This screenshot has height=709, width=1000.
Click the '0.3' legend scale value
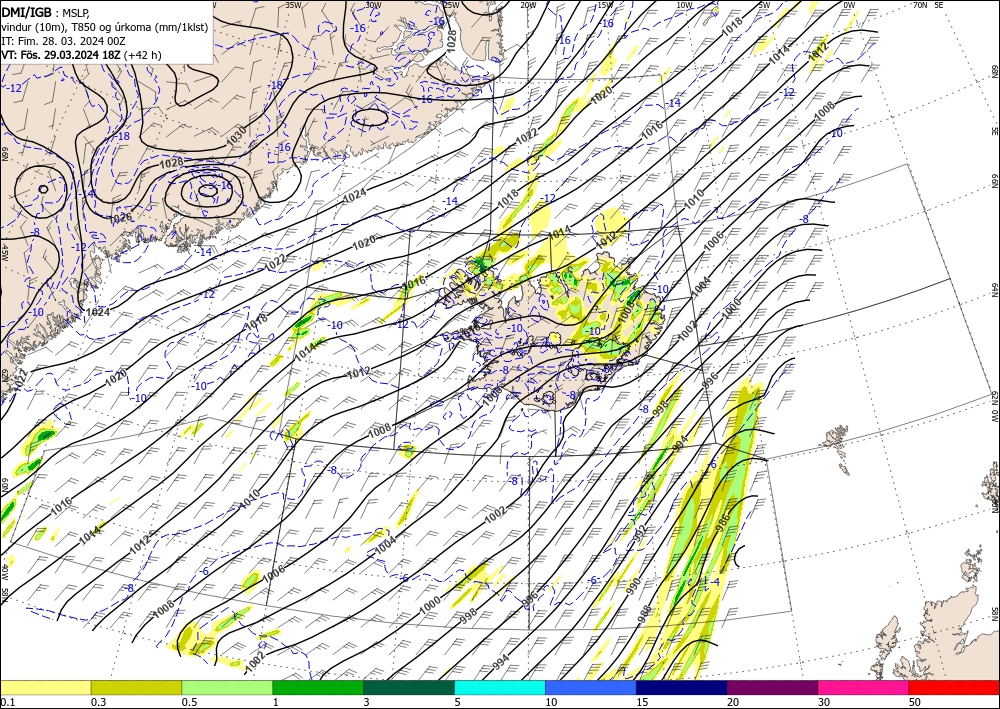(x=98, y=702)
